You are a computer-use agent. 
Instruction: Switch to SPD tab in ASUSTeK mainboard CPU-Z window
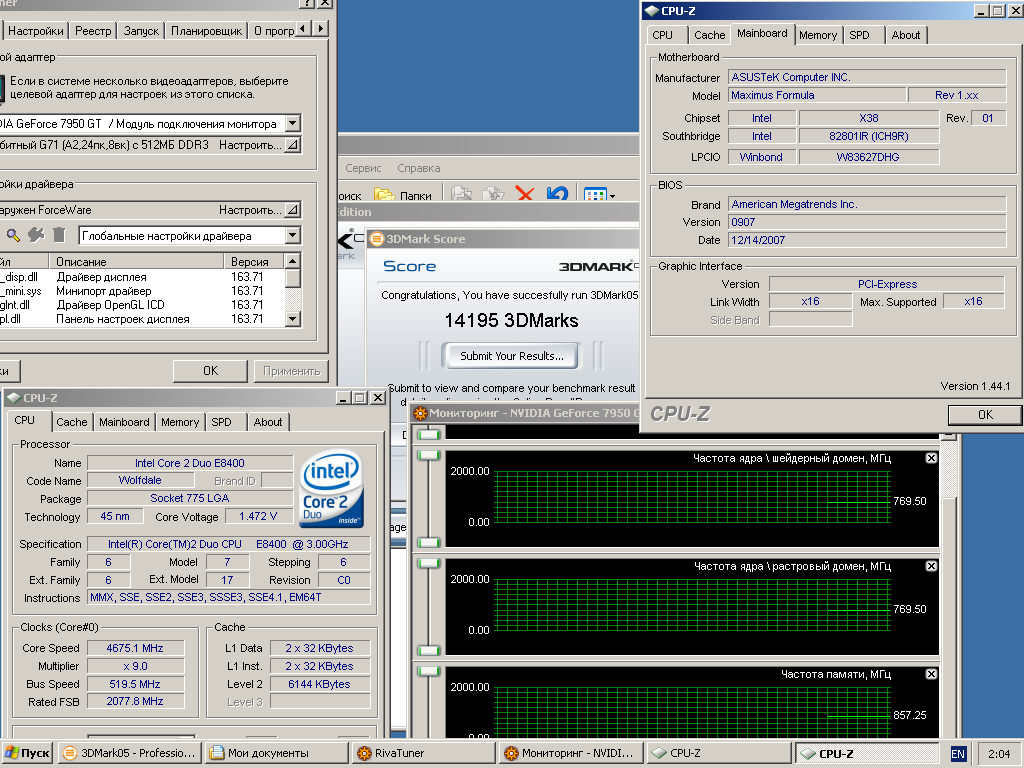point(859,35)
